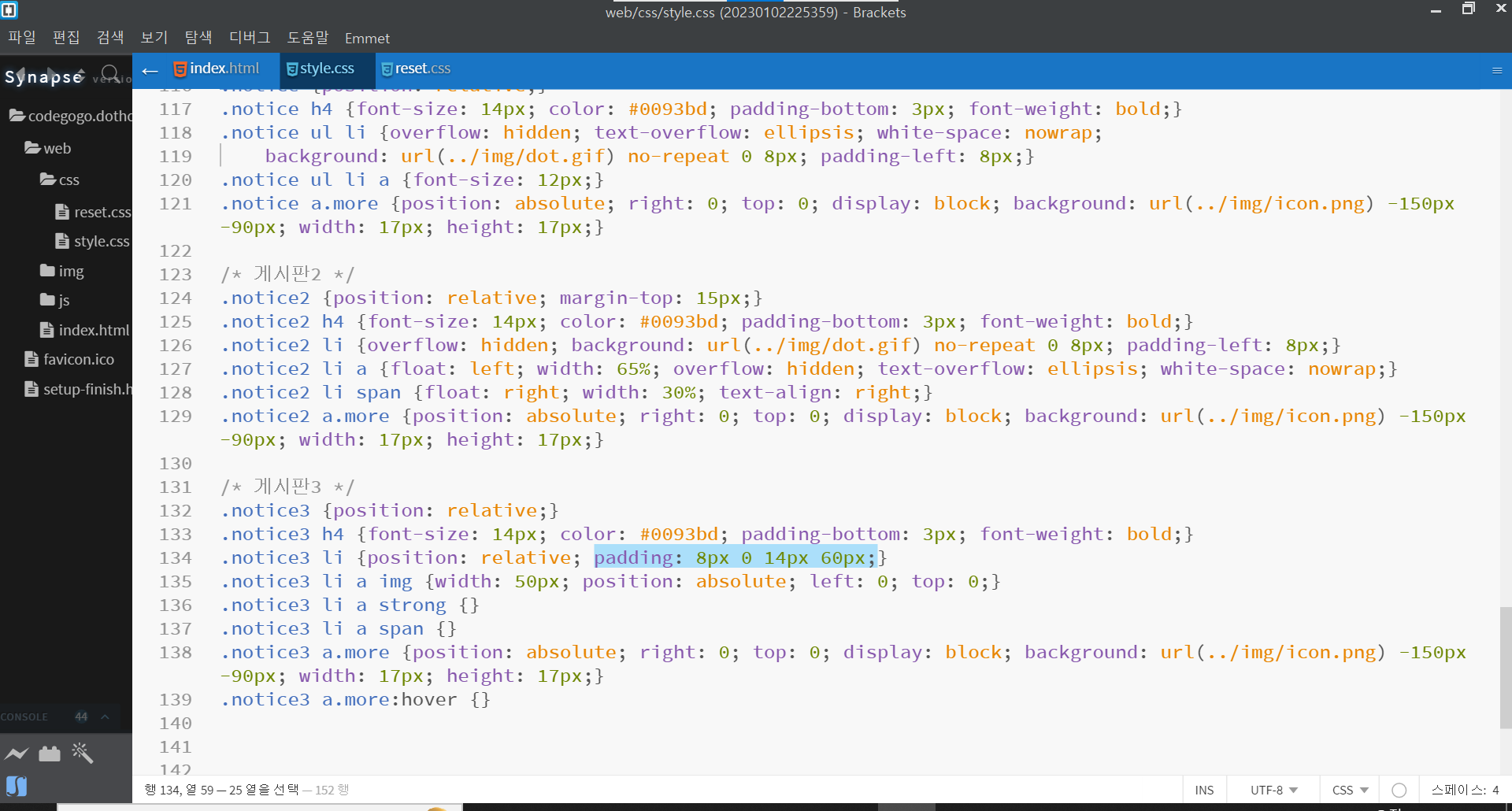This screenshot has height=811, width=1512.
Task: Open favicon.ico in the file tree
Action: [x=69, y=359]
